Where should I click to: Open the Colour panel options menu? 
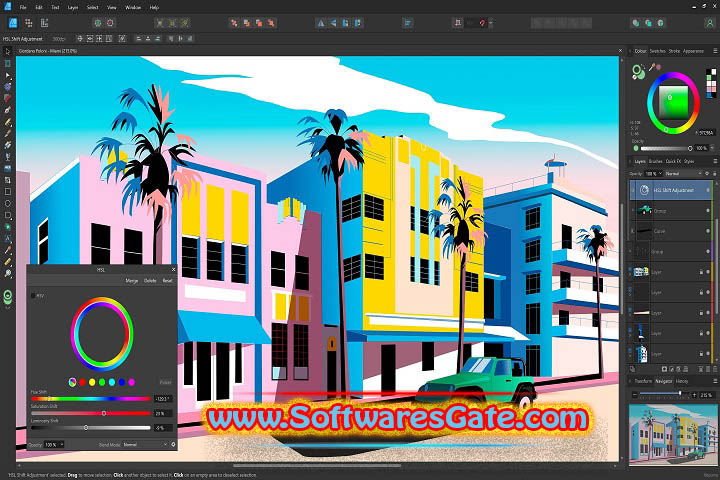[x=715, y=51]
